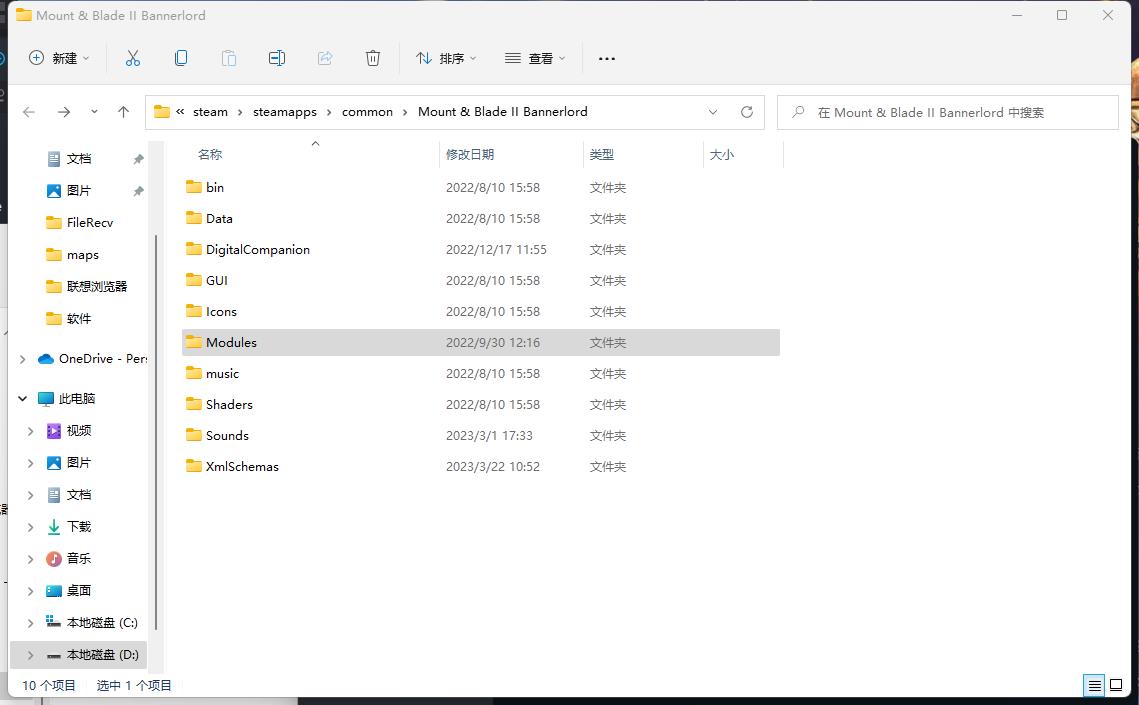Select 音乐 in navigation tree
The height and width of the screenshot is (705, 1139).
click(68, 559)
